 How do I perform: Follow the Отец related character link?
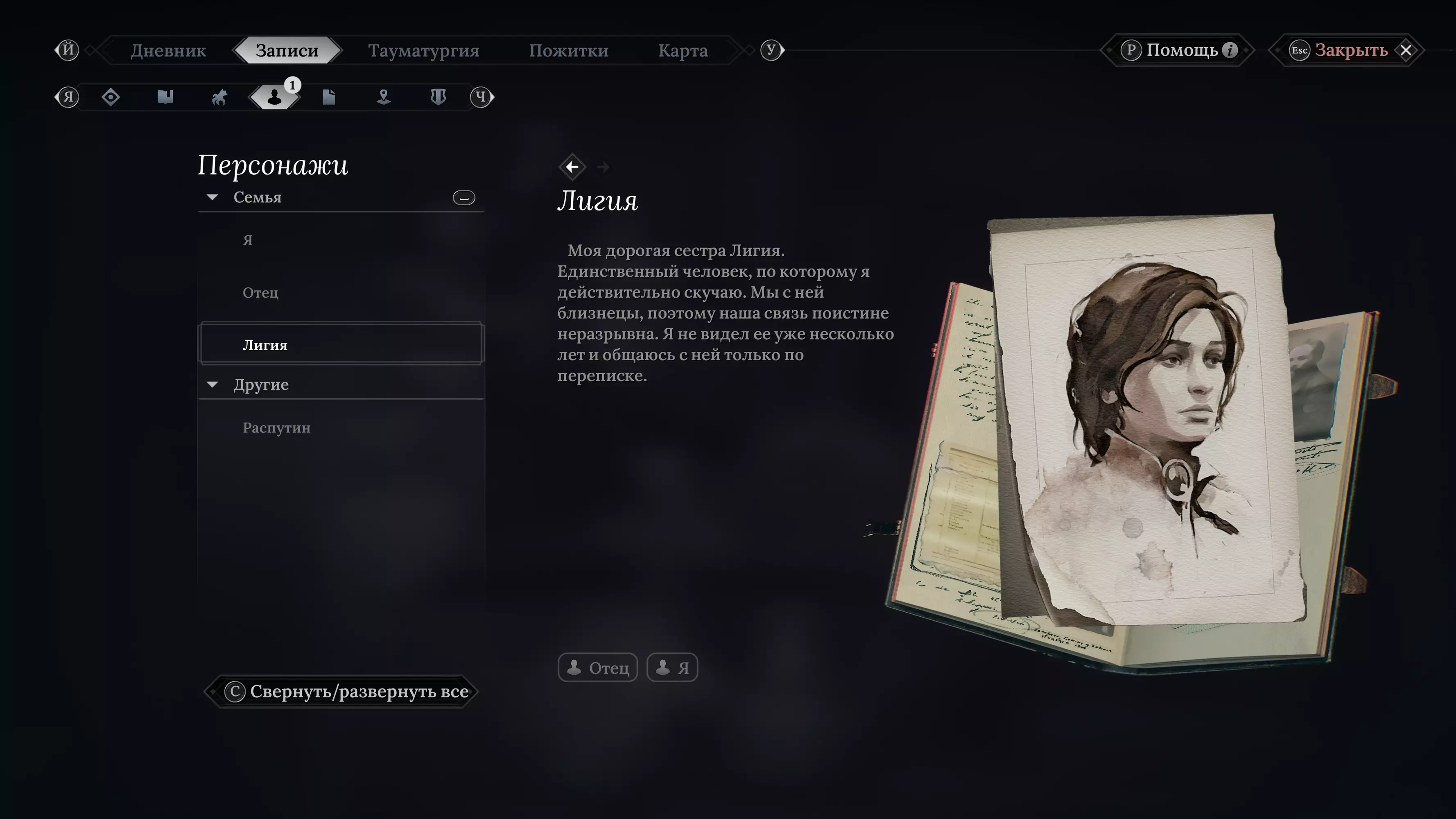598,667
